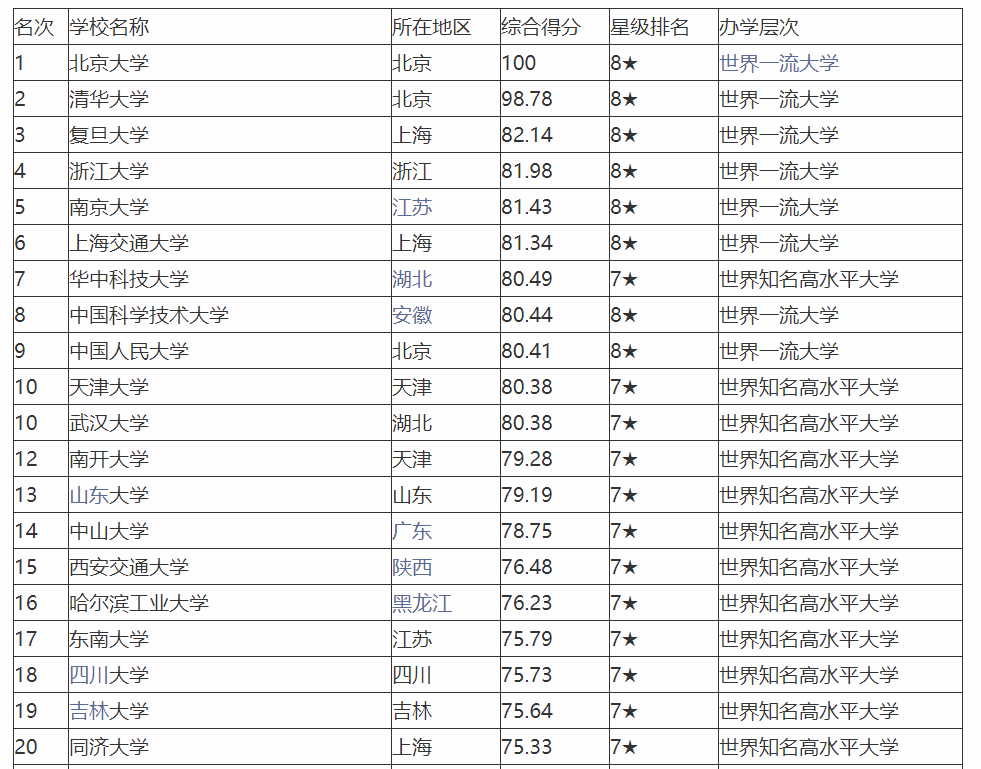Screen dimensions: 981x769
Task: Click the 星级排名 header cell
Action: pyautogui.click(x=664, y=27)
